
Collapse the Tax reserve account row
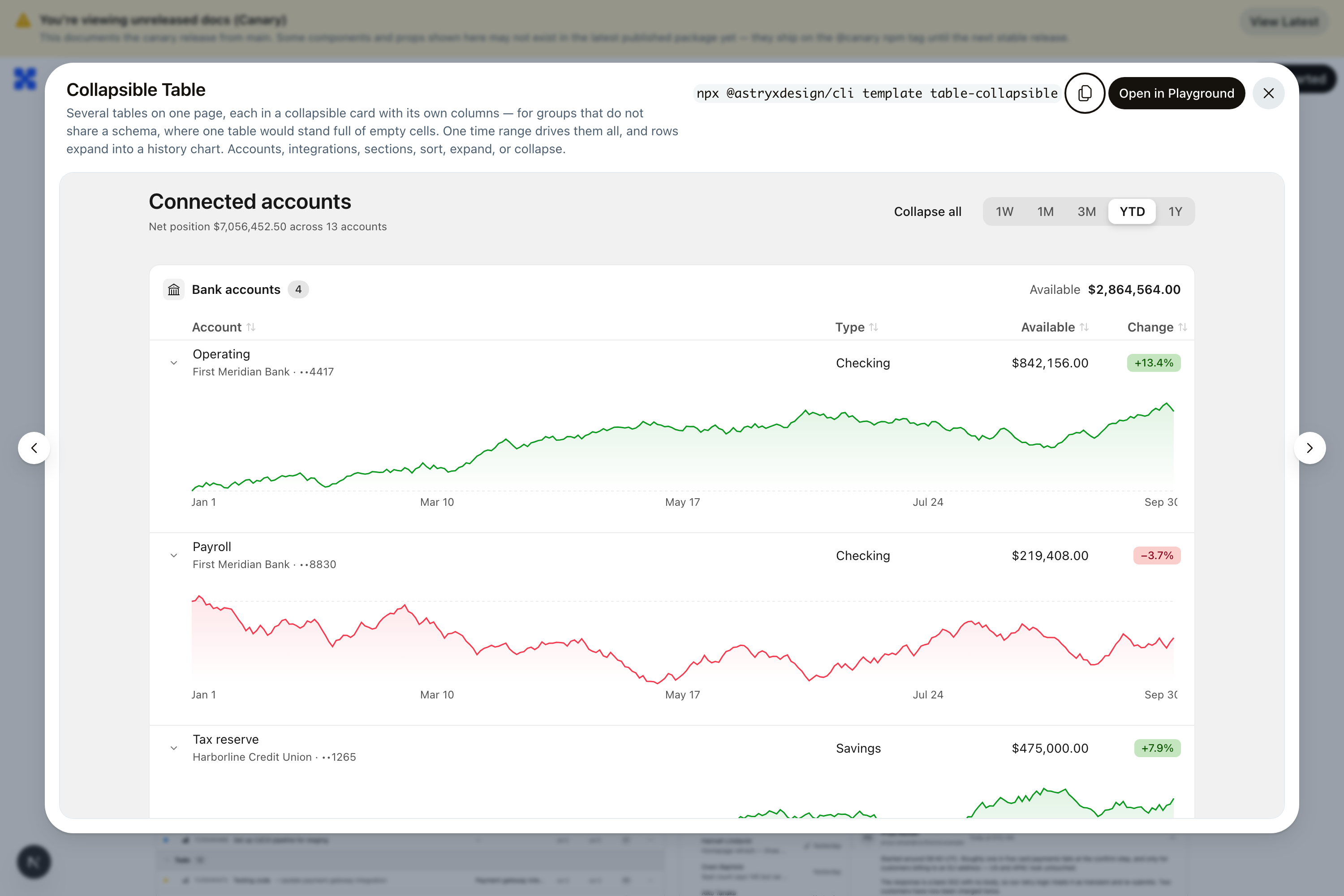pyautogui.click(x=174, y=748)
